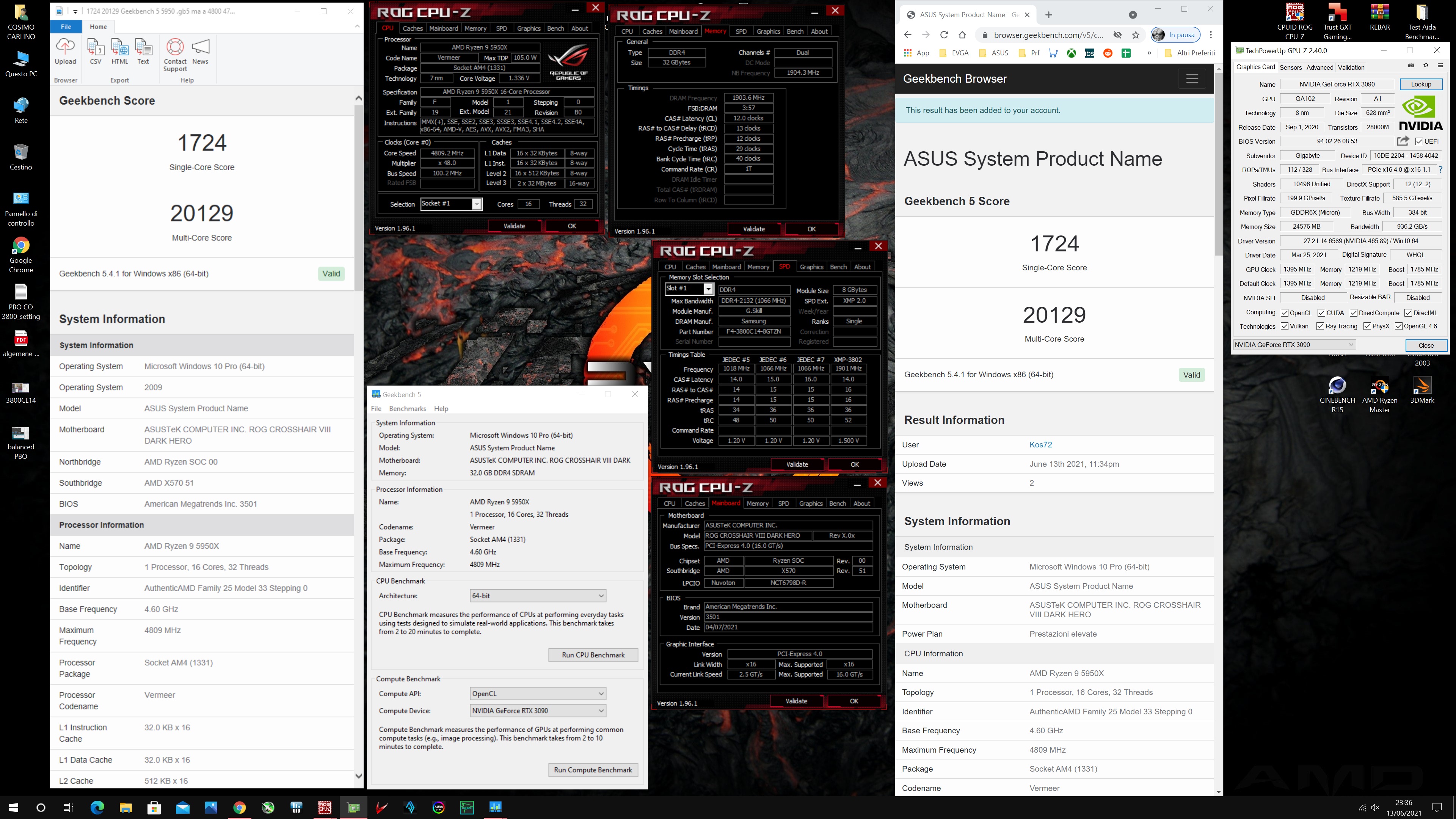Open CPUID ROG CPU-Z desktop shortcut

pyautogui.click(x=1295, y=21)
